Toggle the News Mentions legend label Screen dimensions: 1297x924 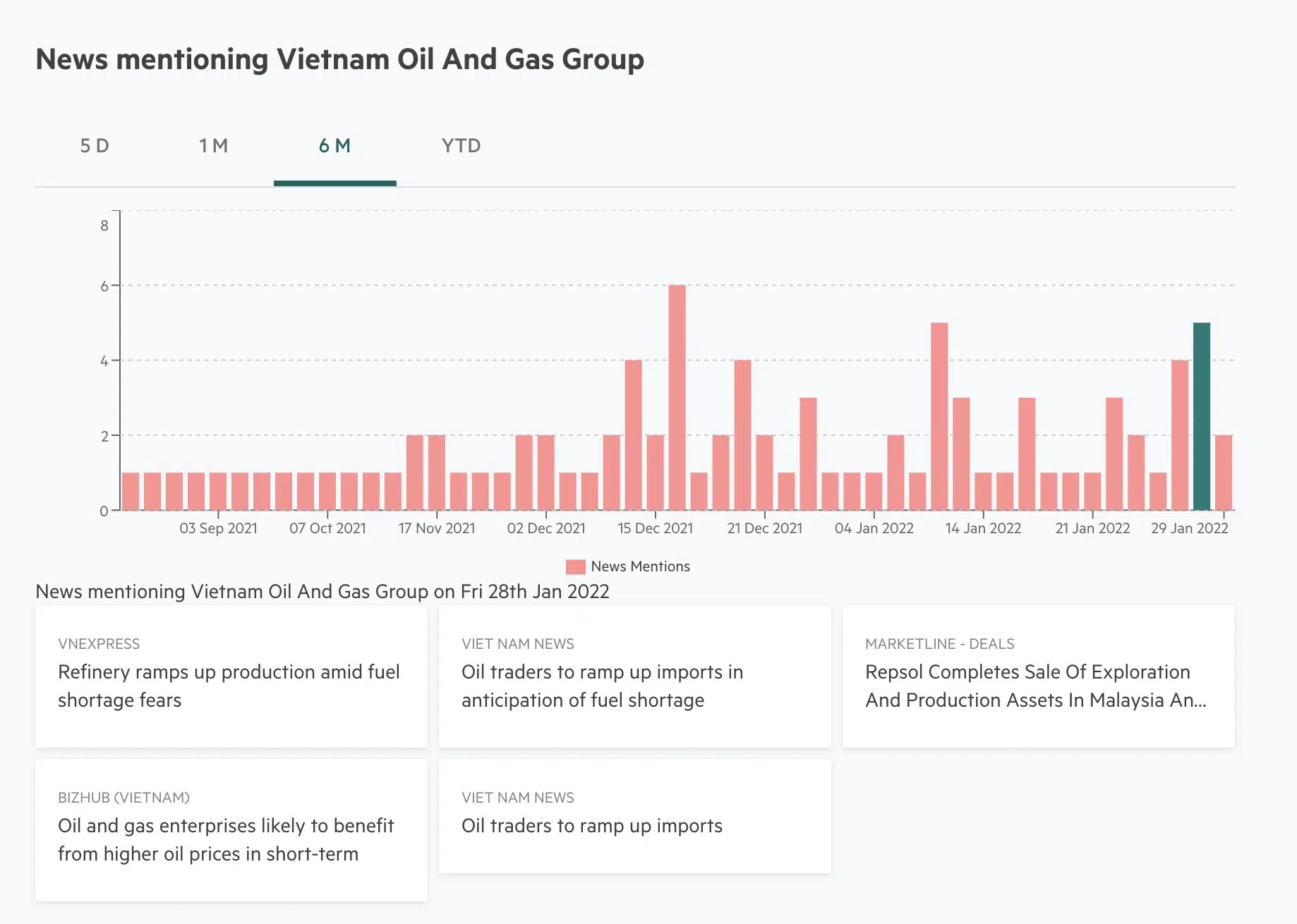[x=640, y=566]
